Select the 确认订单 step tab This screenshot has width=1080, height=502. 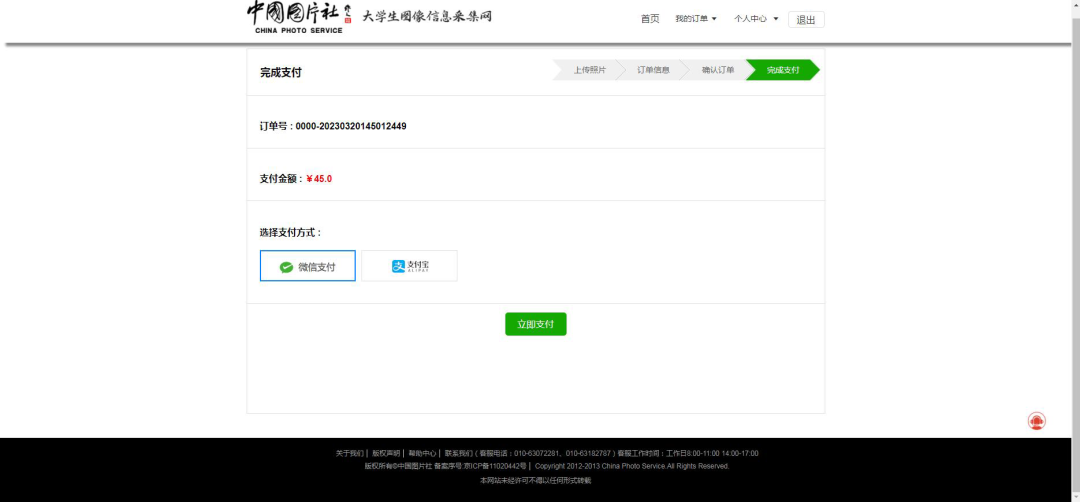click(x=718, y=70)
